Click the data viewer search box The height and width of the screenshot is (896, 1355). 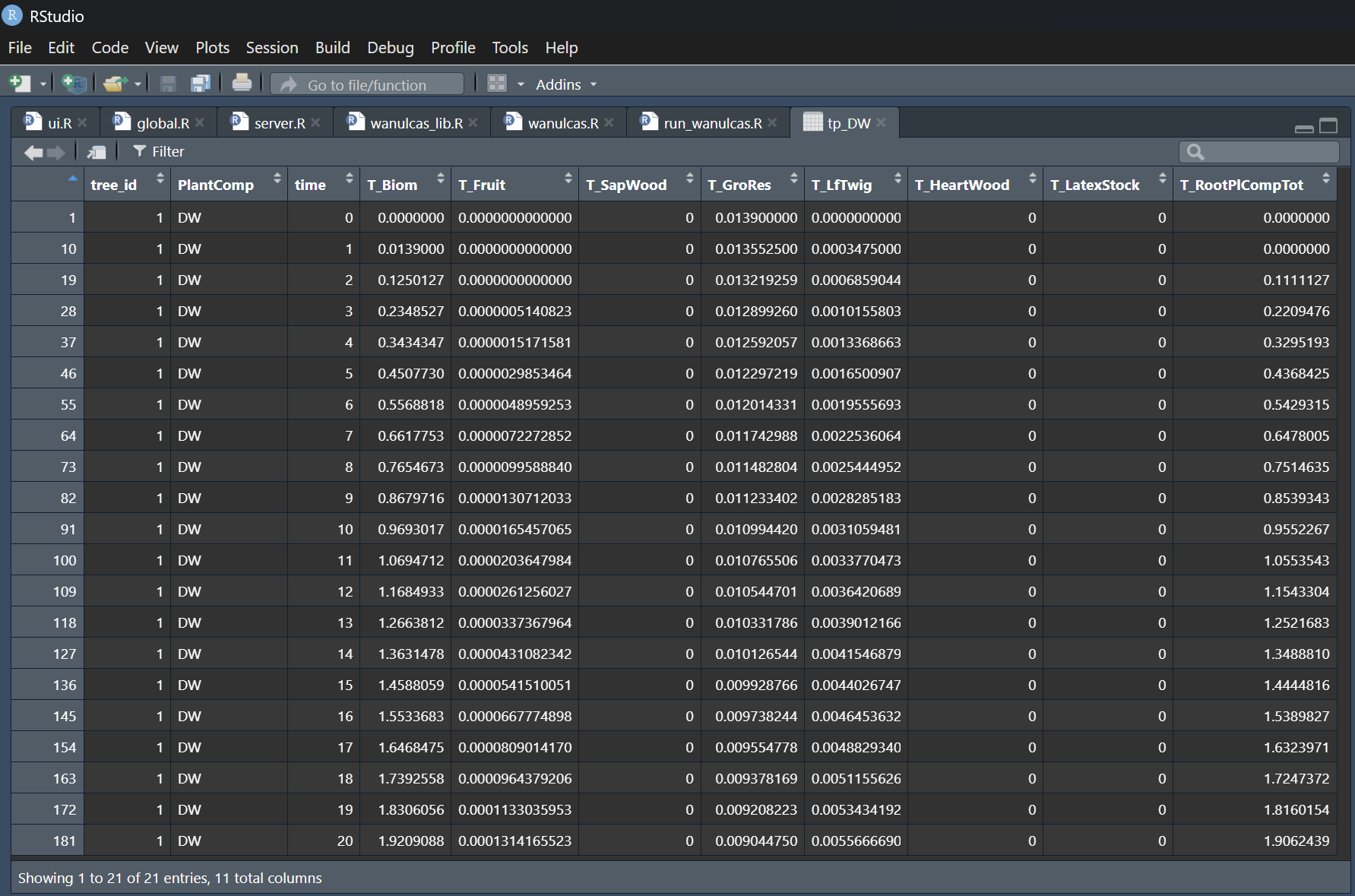click(x=1269, y=152)
